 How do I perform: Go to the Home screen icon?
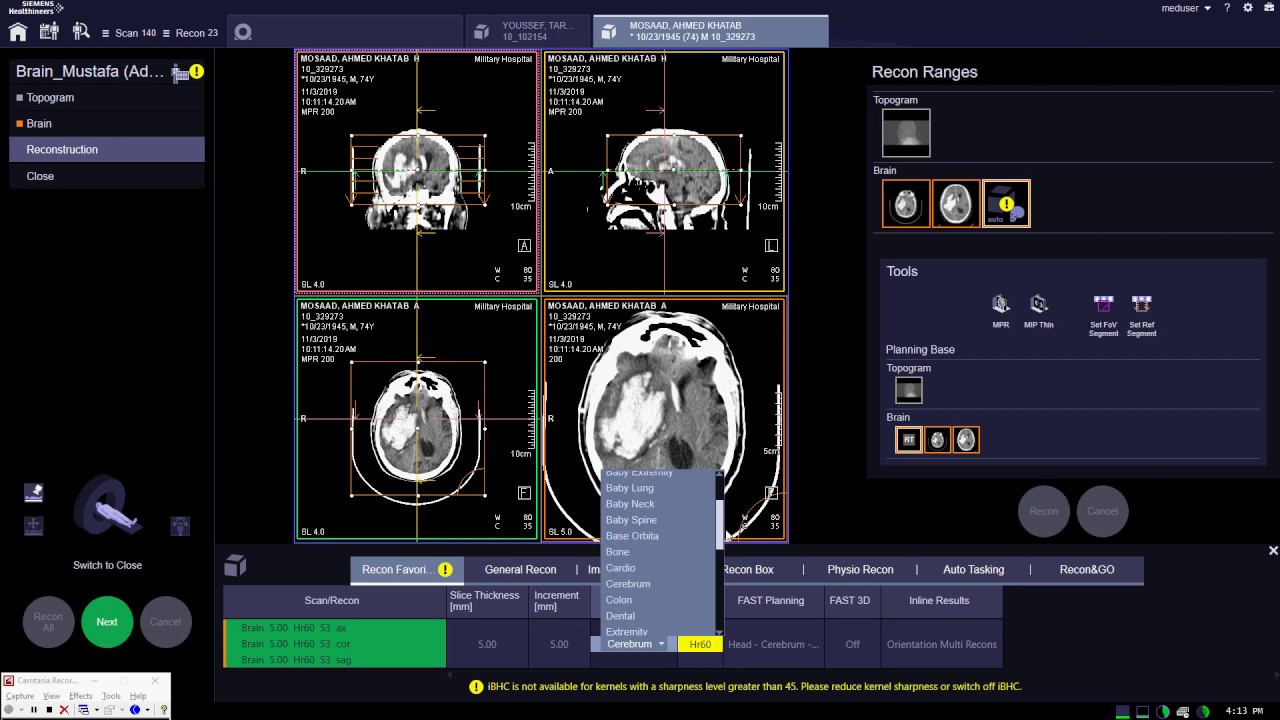pos(18,32)
